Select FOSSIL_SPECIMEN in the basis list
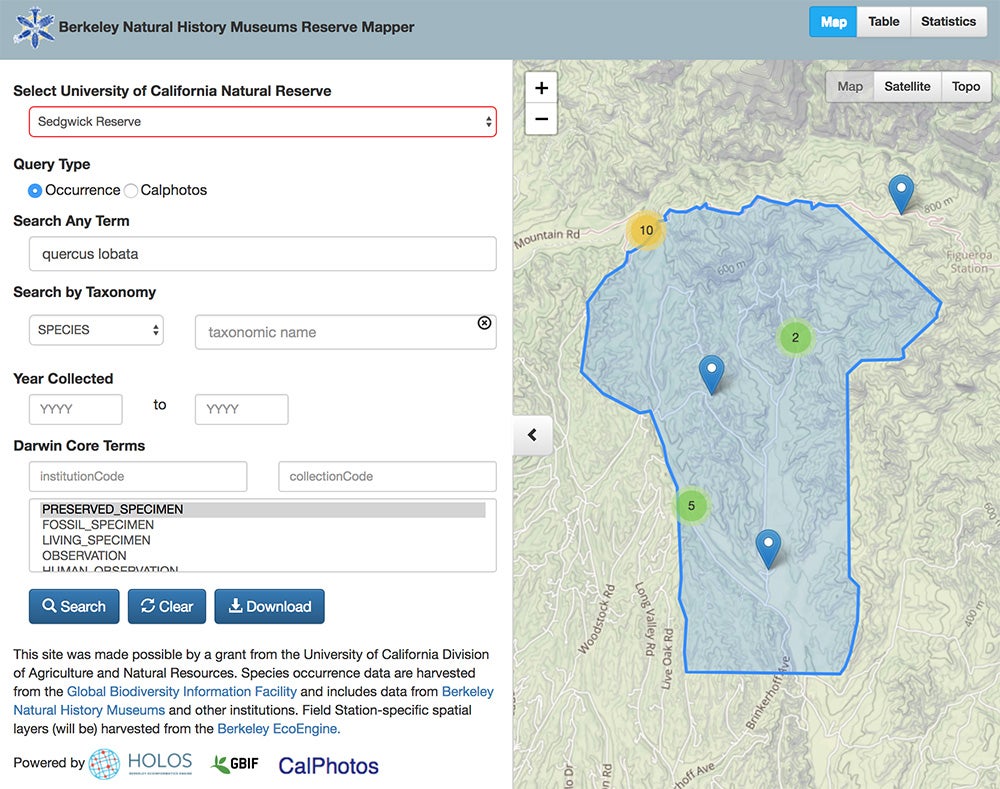Screen dimensions: 1000x789 96,524
